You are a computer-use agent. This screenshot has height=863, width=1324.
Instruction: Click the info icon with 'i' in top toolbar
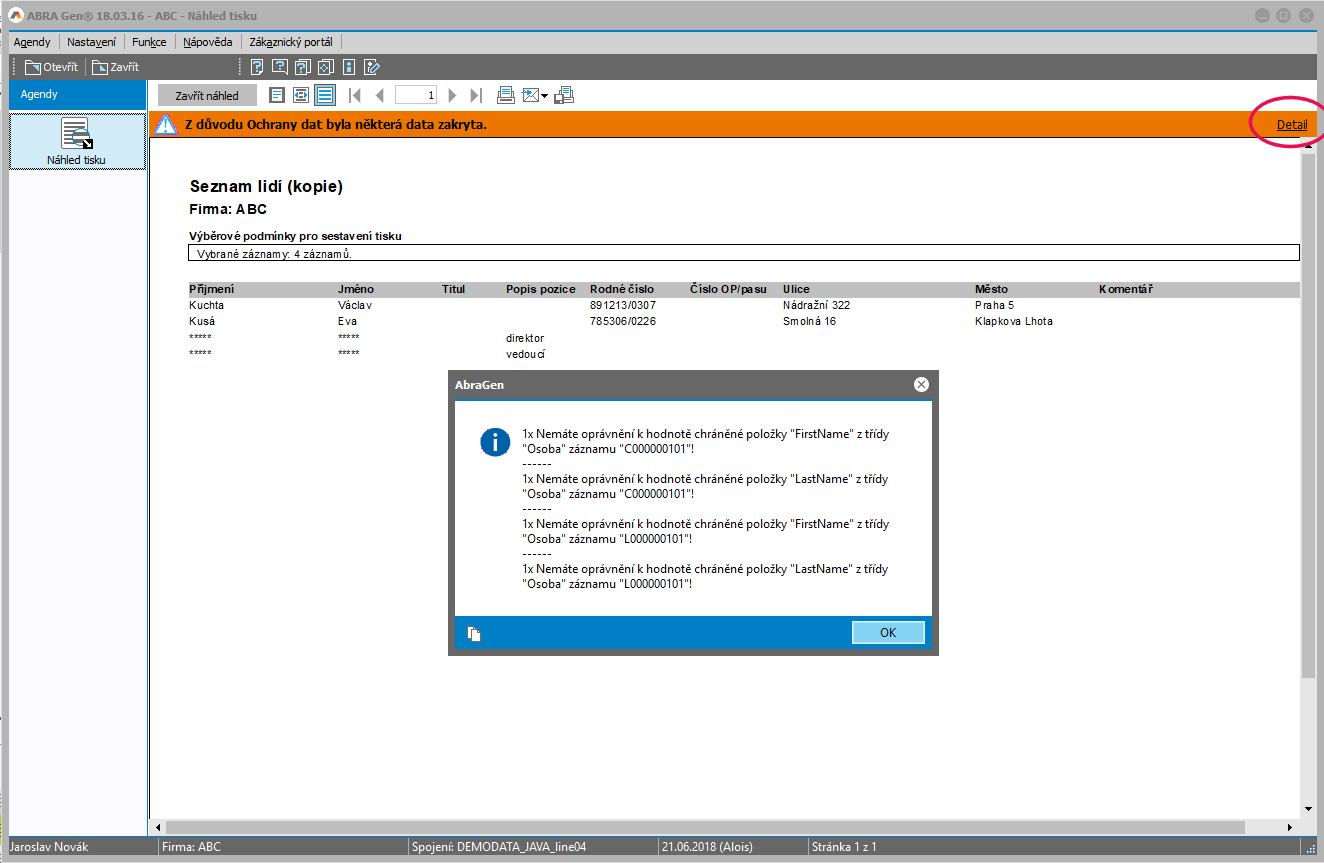(x=348, y=67)
